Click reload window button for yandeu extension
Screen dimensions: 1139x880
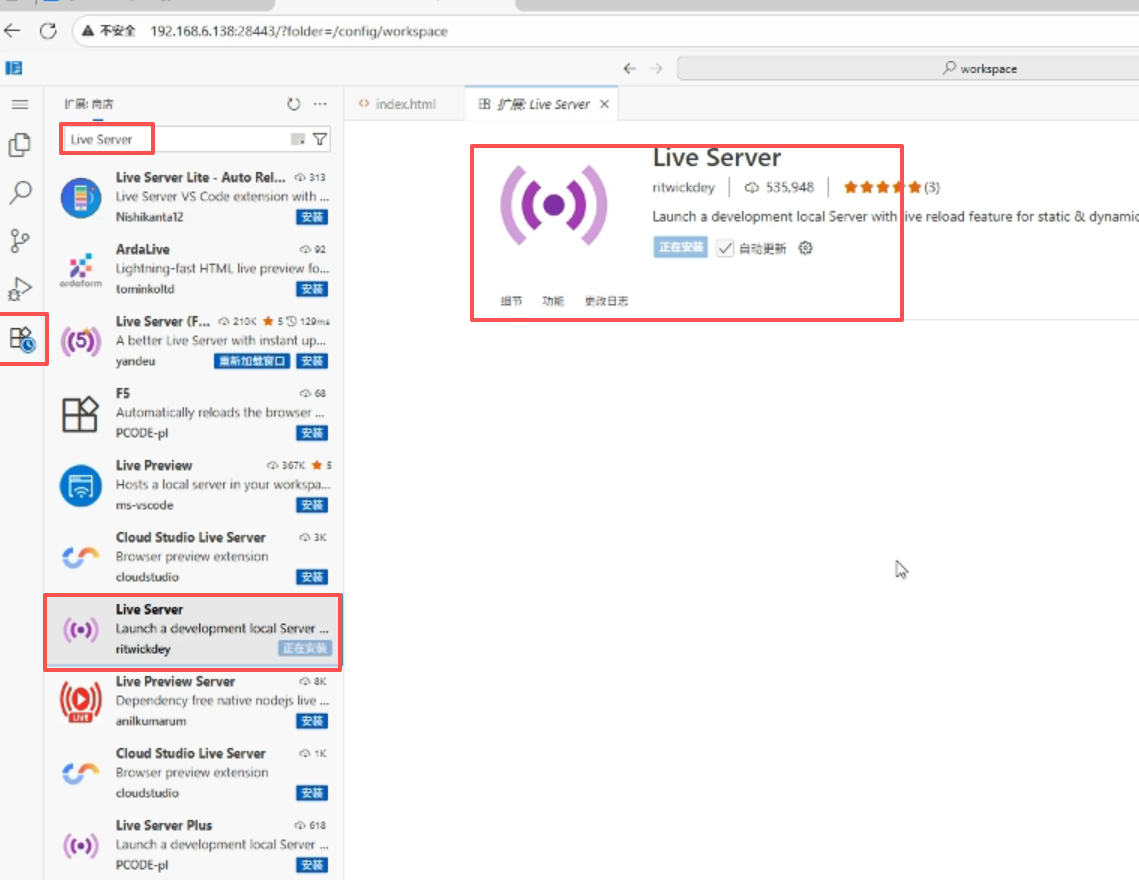coord(254,361)
